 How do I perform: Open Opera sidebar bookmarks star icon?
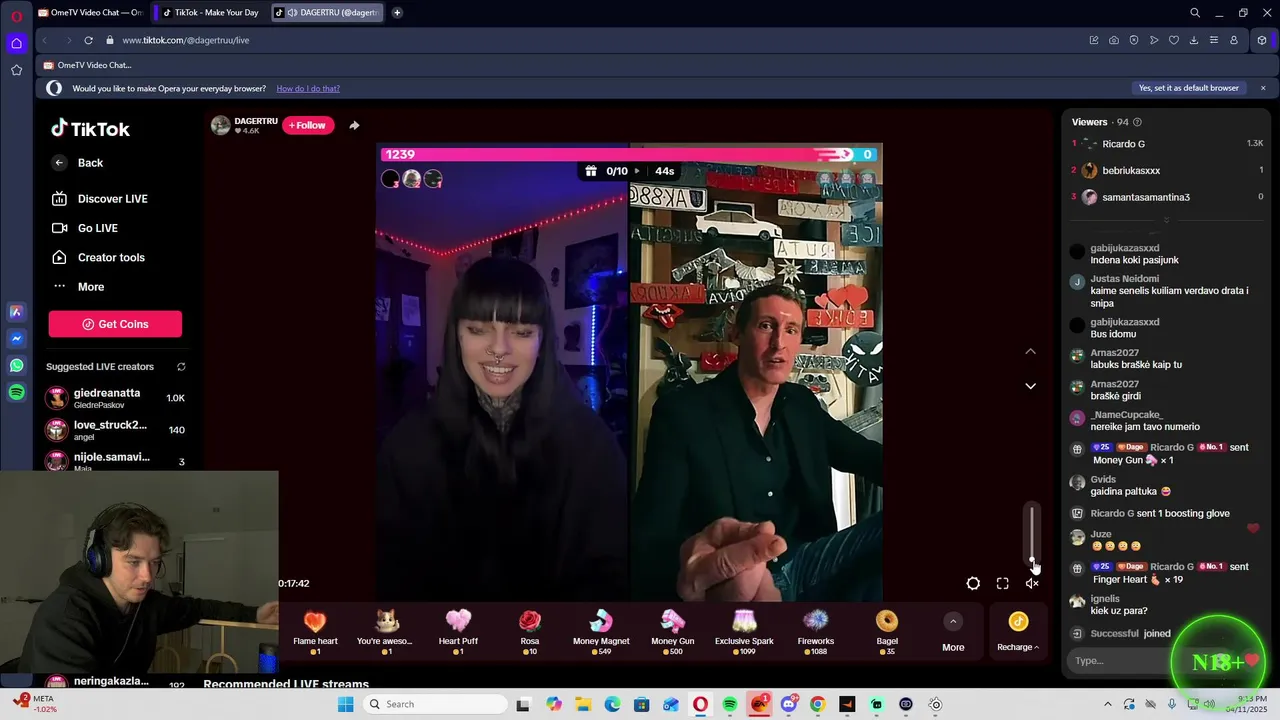click(16, 70)
